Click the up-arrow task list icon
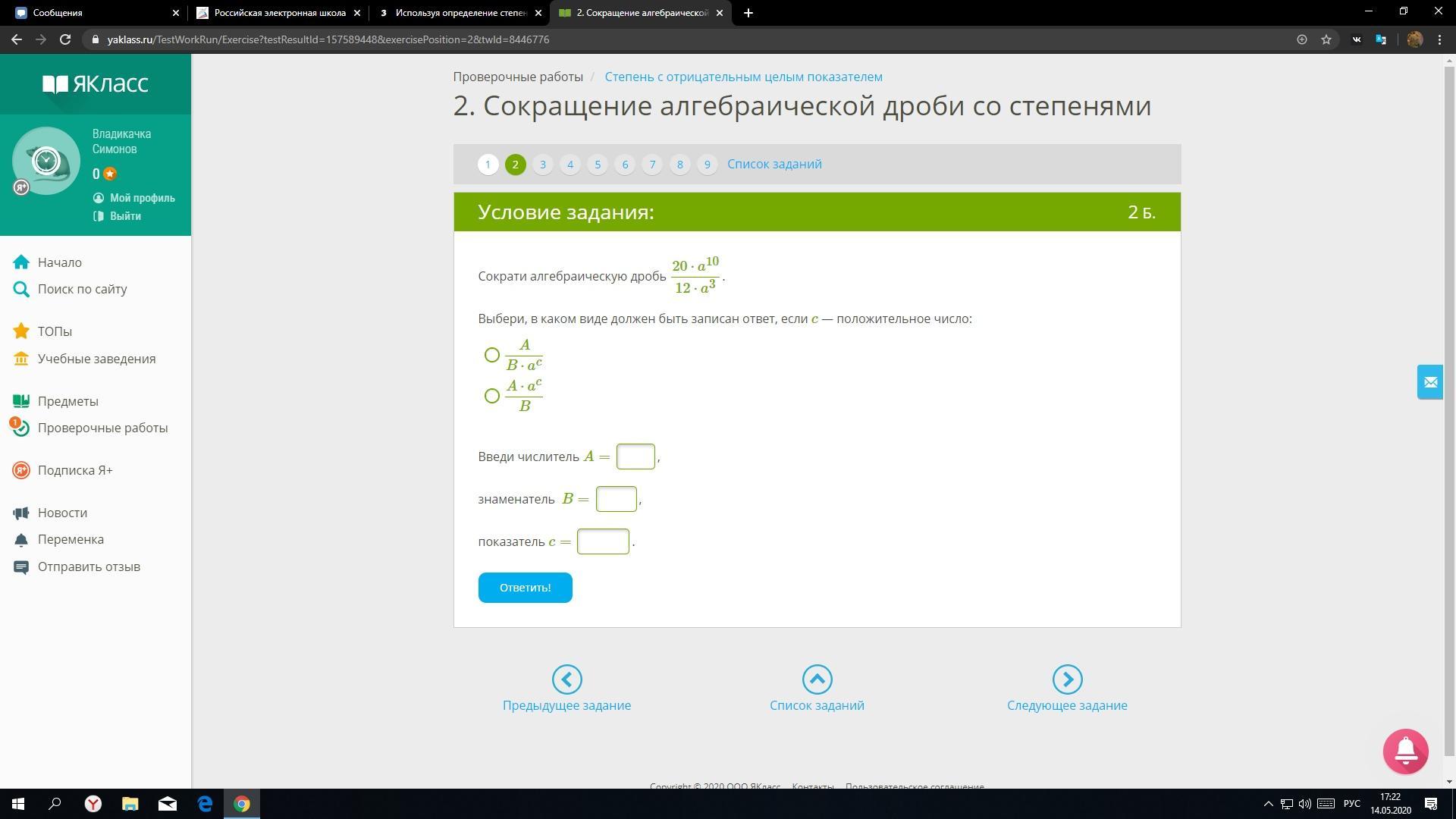This screenshot has width=1456, height=819. click(x=817, y=679)
